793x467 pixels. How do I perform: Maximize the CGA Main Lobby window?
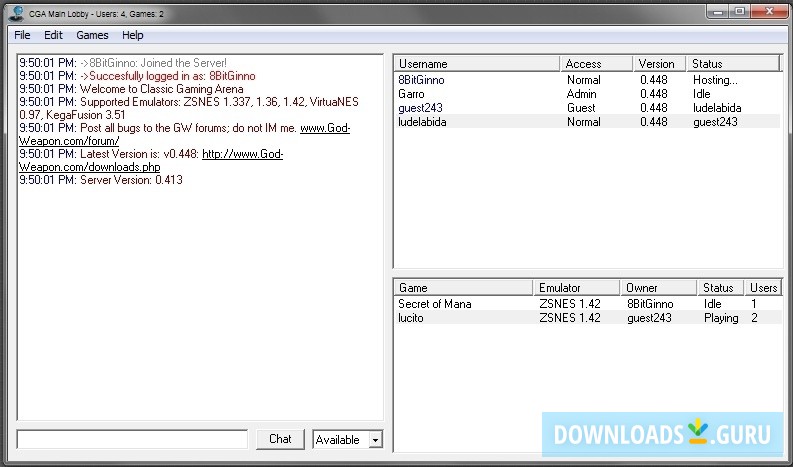[740, 11]
